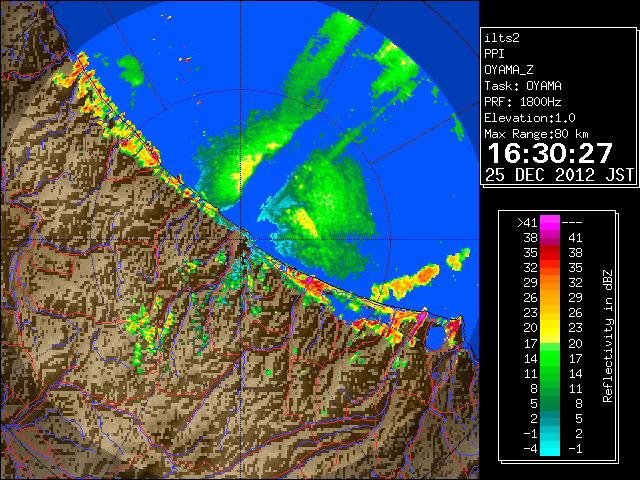Click the yellow 20 dBZ legend swatch
640x480 pixels.
point(550,328)
